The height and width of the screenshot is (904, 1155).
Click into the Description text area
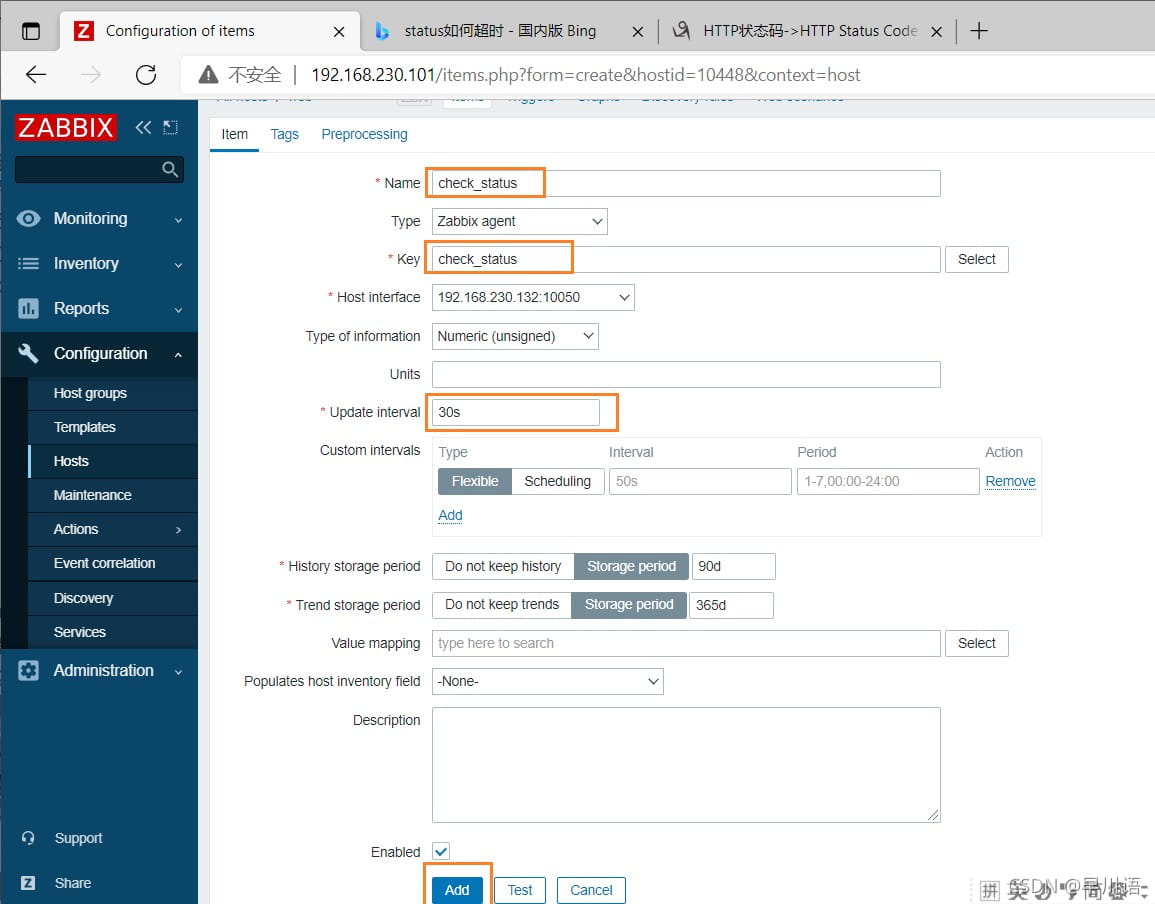point(686,764)
